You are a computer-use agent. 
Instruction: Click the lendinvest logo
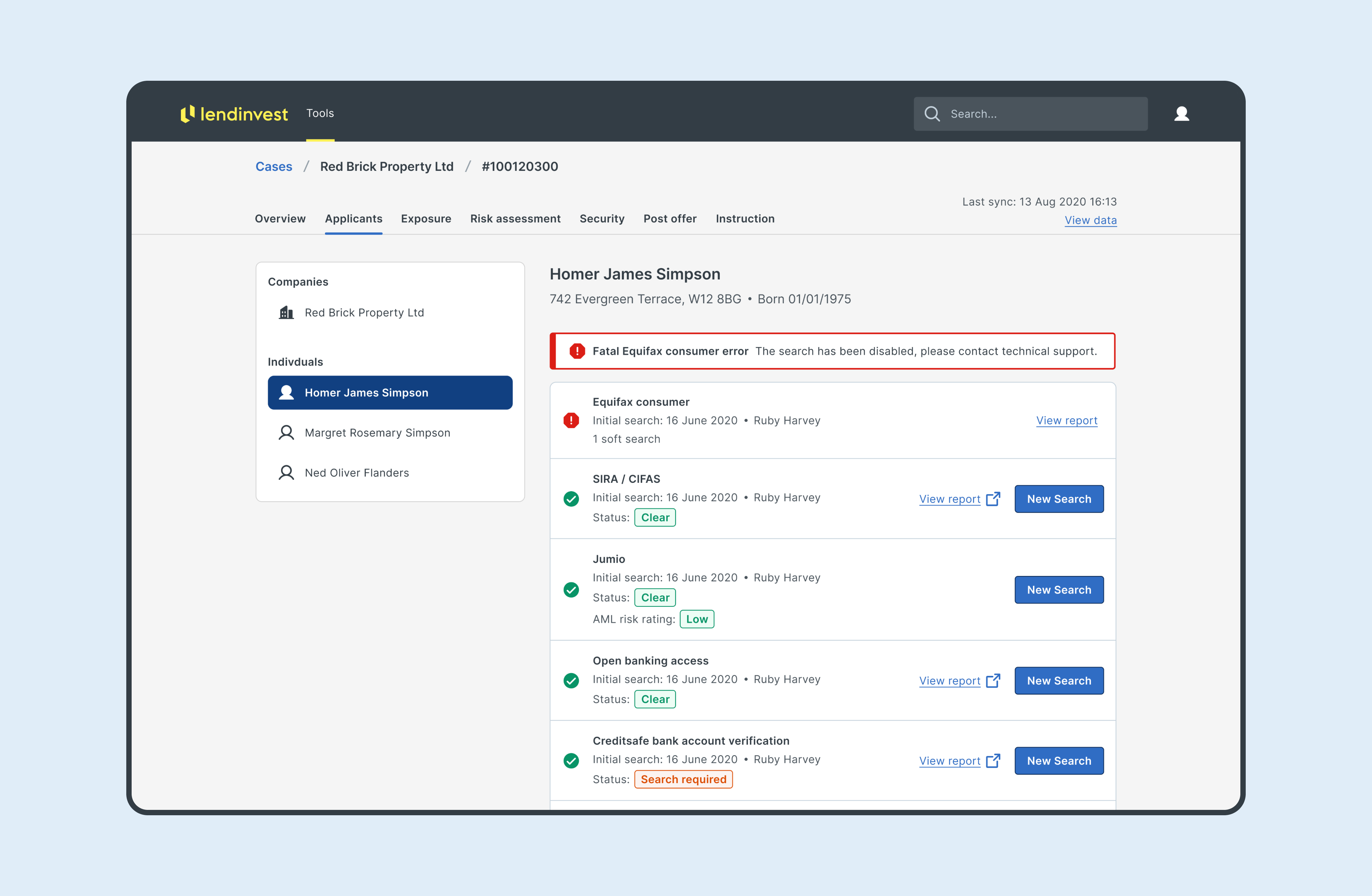[x=233, y=114]
